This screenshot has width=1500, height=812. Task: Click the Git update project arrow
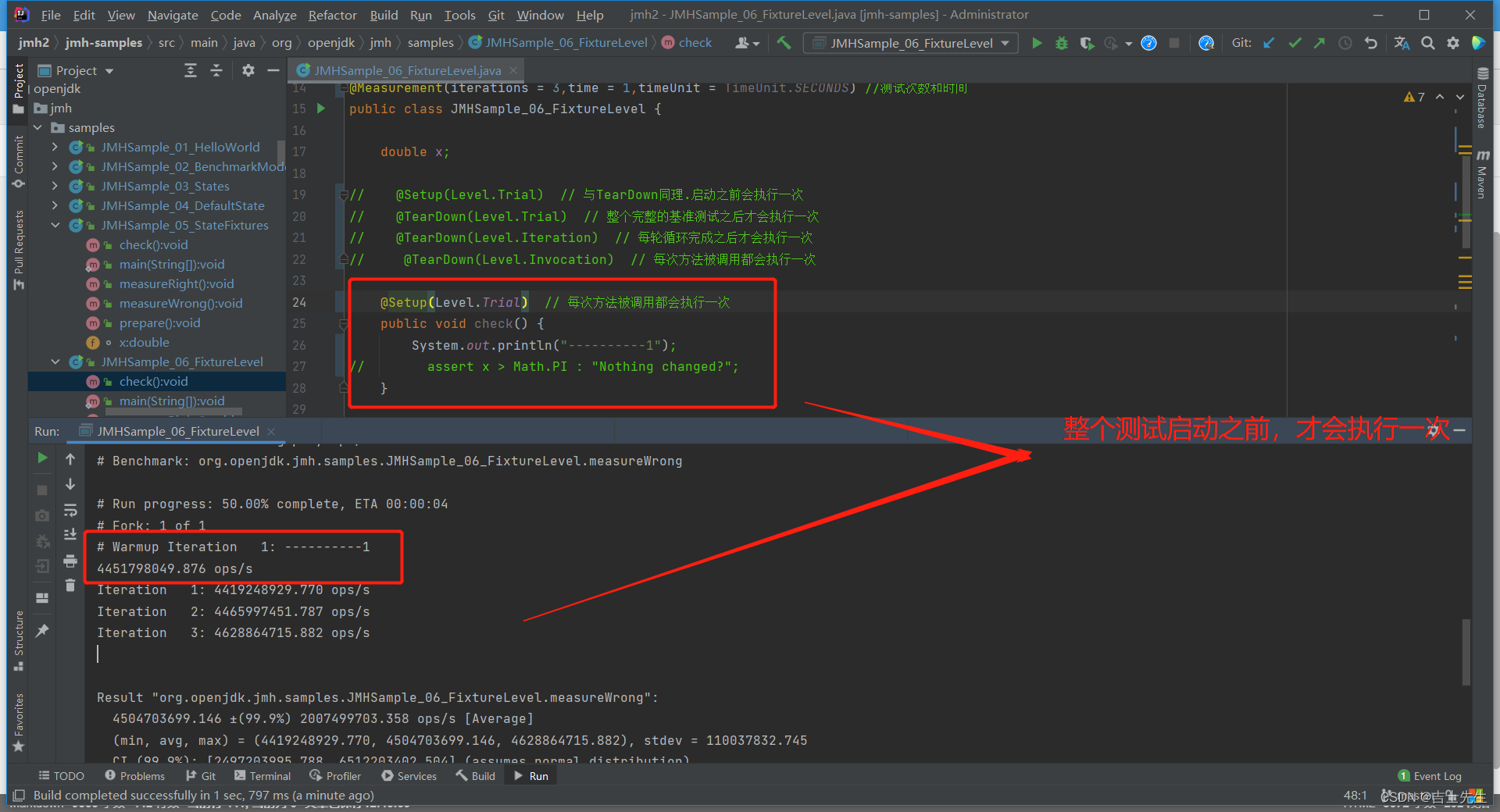(x=1269, y=43)
